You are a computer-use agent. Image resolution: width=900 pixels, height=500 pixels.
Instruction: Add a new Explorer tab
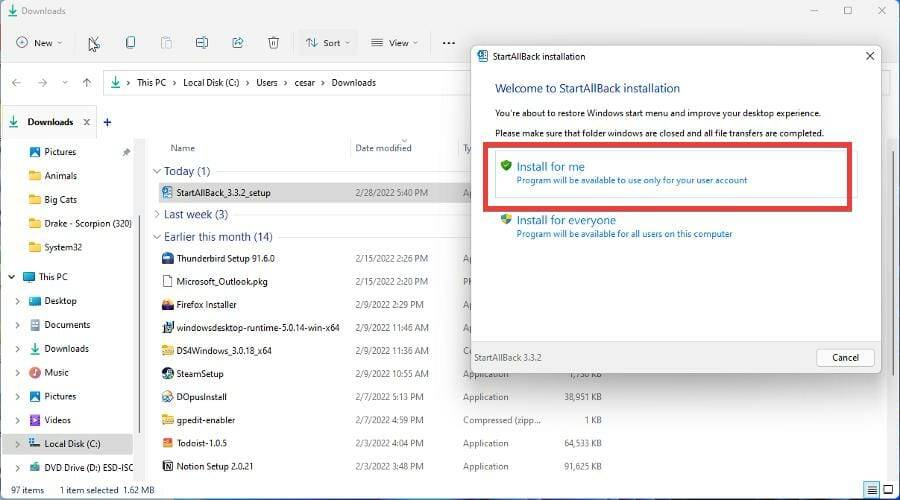click(107, 122)
